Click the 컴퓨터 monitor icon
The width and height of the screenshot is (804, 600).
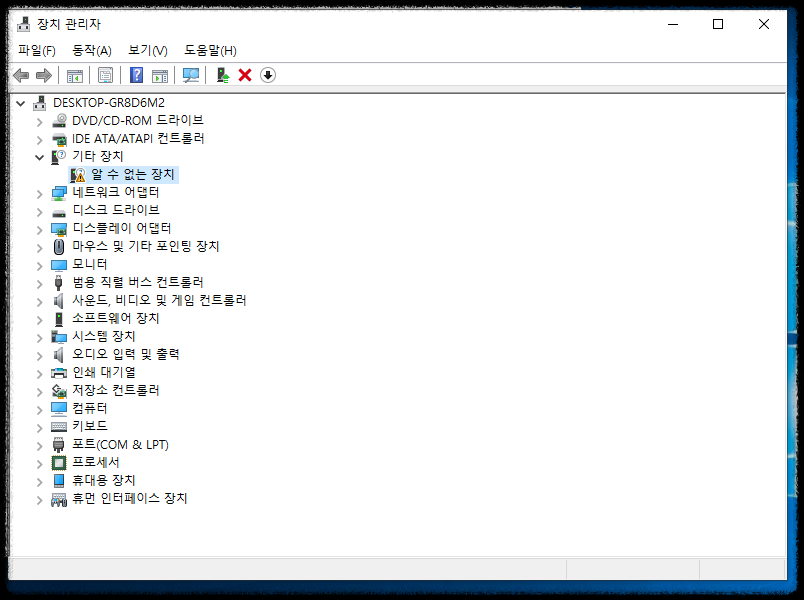click(x=59, y=409)
